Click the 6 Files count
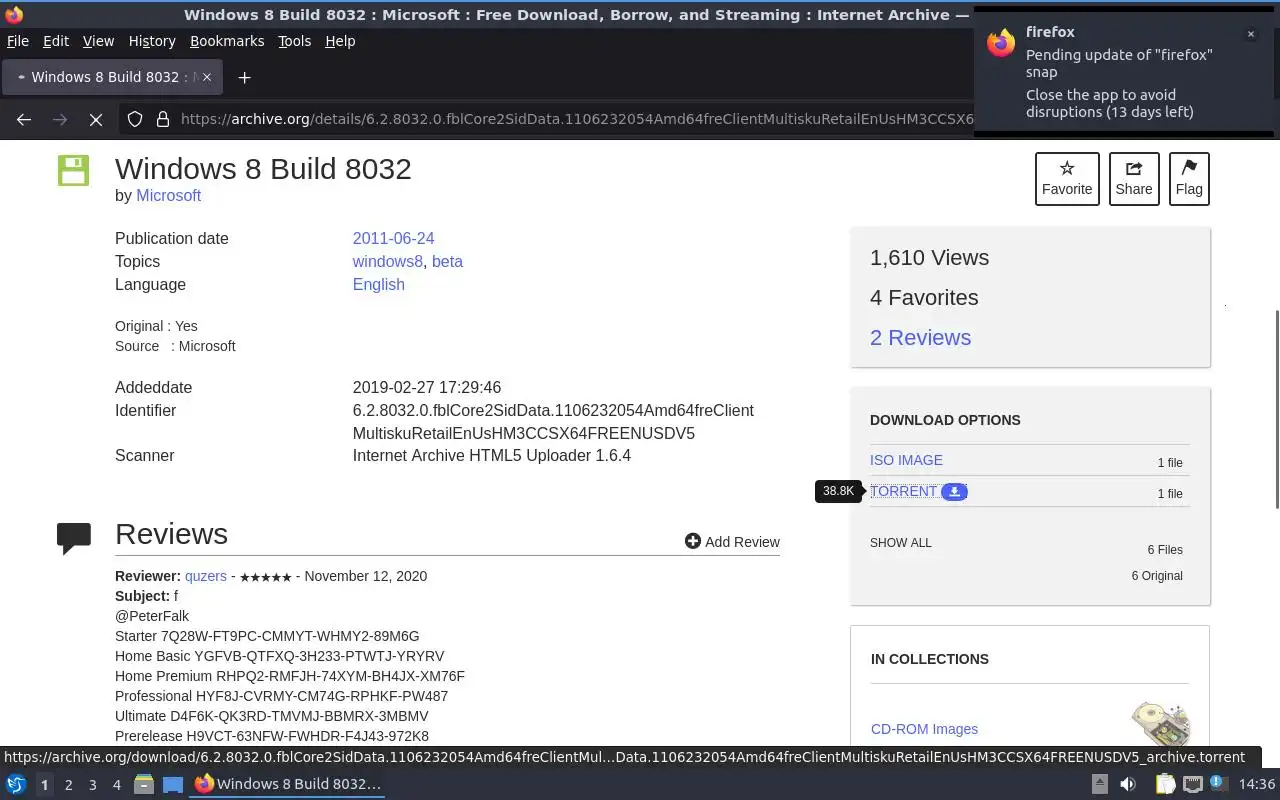Viewport: 1280px width, 800px height. click(1165, 549)
